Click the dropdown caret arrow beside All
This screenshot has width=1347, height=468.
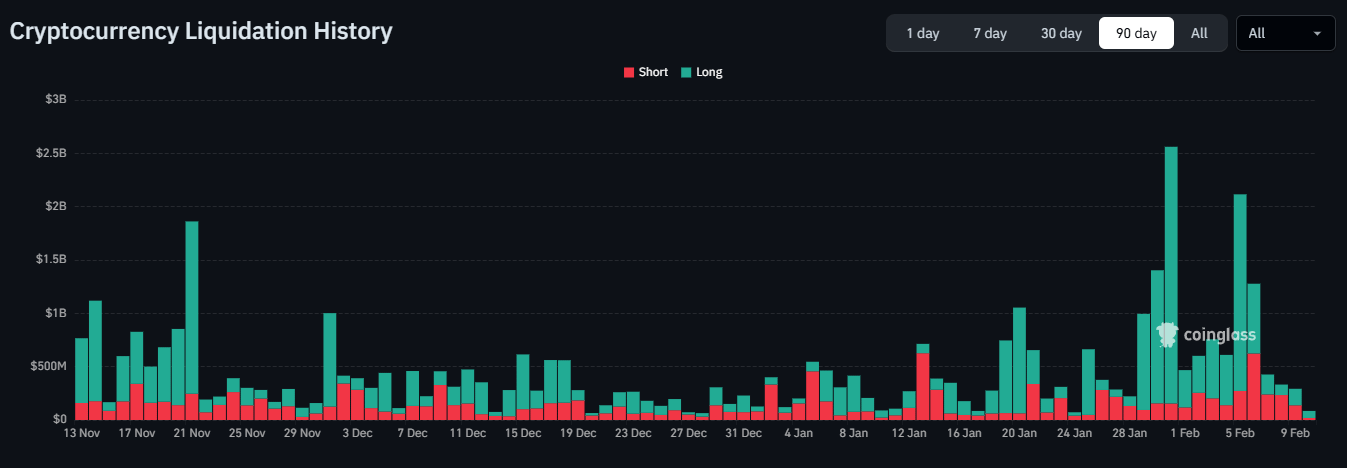point(1317,33)
